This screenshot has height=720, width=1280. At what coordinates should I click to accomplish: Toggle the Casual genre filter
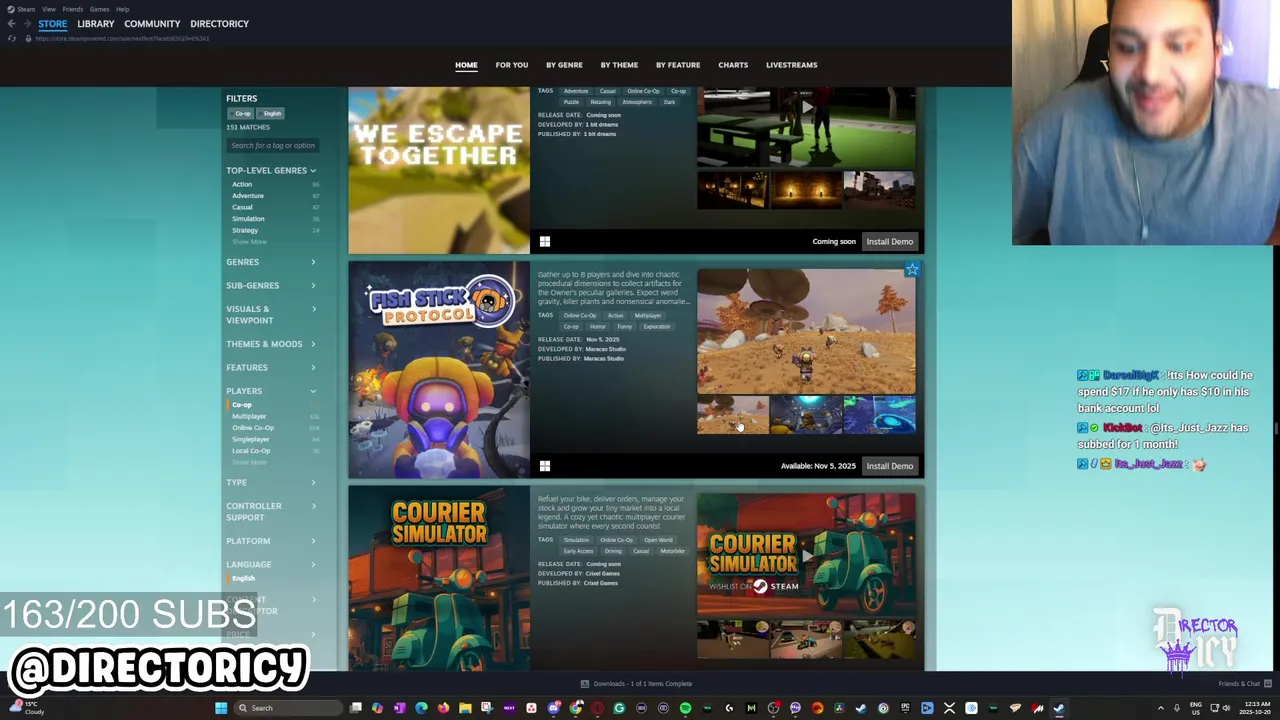tap(242, 207)
